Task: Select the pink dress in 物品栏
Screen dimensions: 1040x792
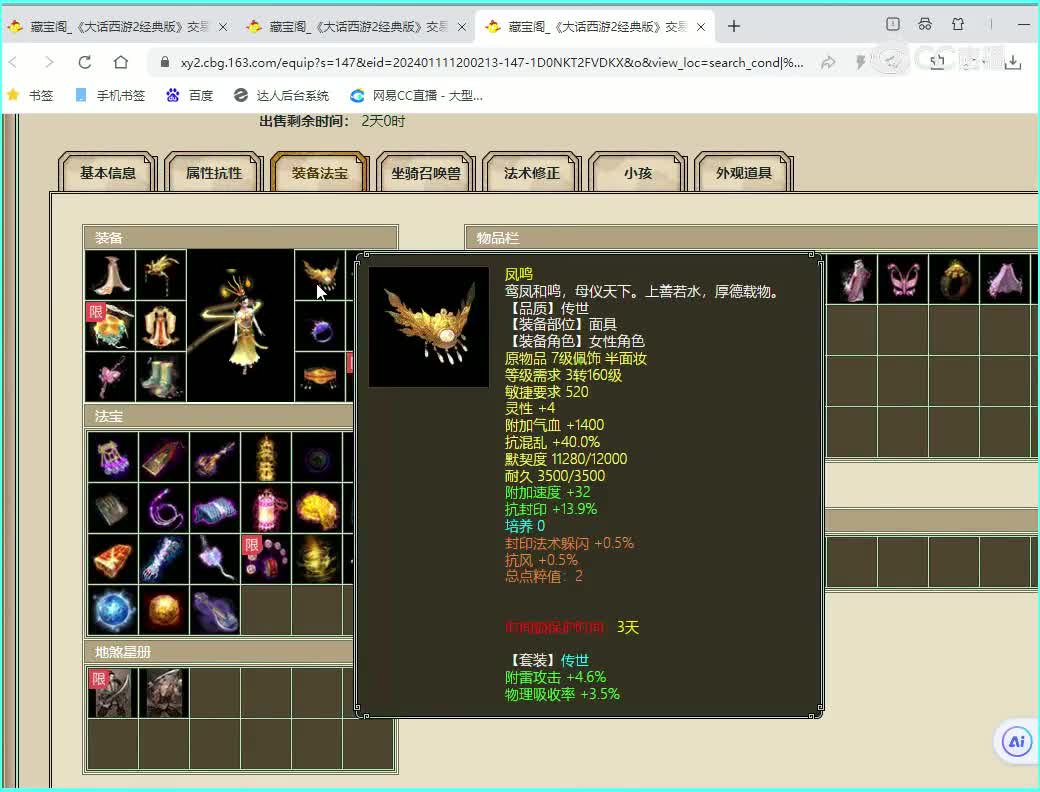Action: [x=852, y=279]
